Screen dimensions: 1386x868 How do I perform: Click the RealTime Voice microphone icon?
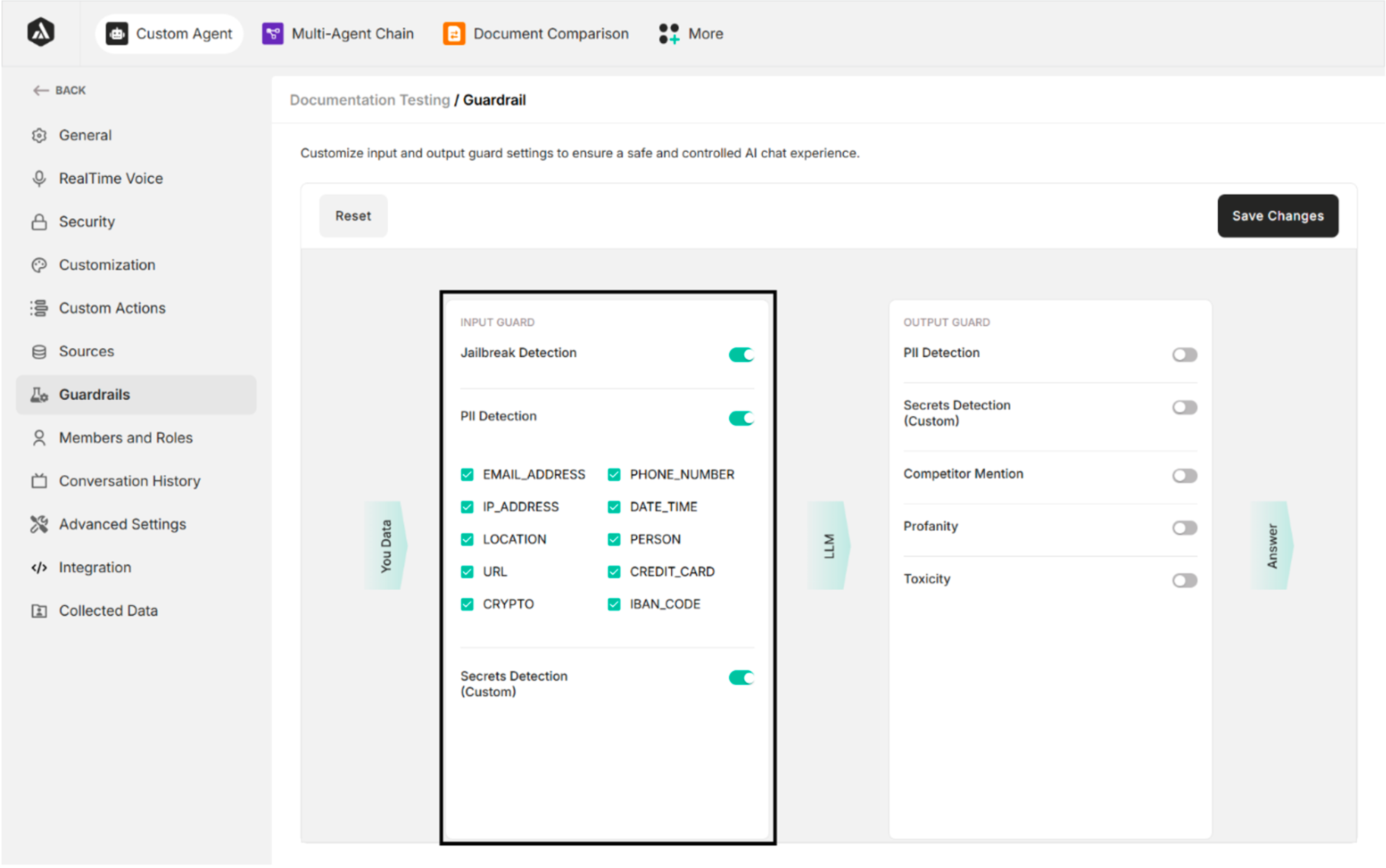(x=39, y=178)
